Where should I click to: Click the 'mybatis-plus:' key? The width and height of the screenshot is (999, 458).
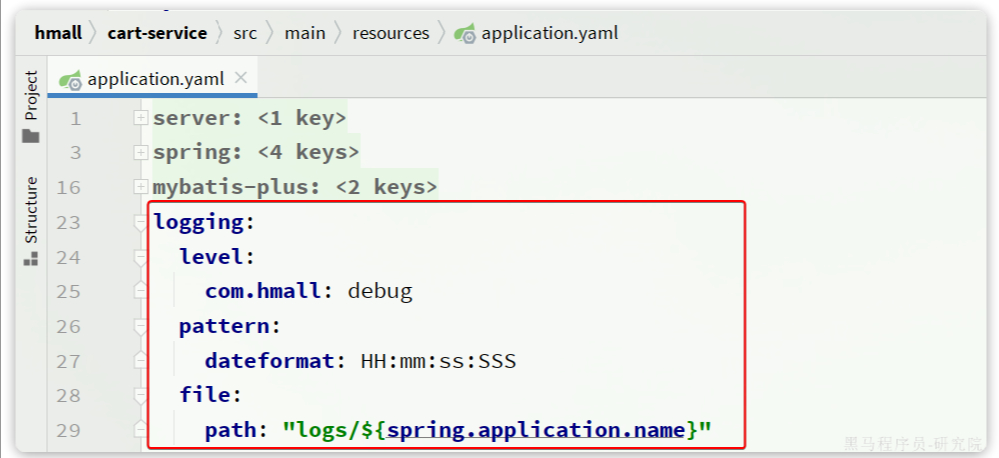[x=237, y=187]
